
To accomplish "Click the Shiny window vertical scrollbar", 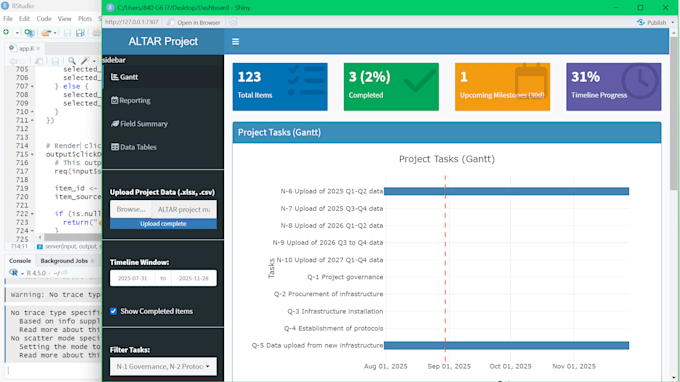I will tap(673, 113).
